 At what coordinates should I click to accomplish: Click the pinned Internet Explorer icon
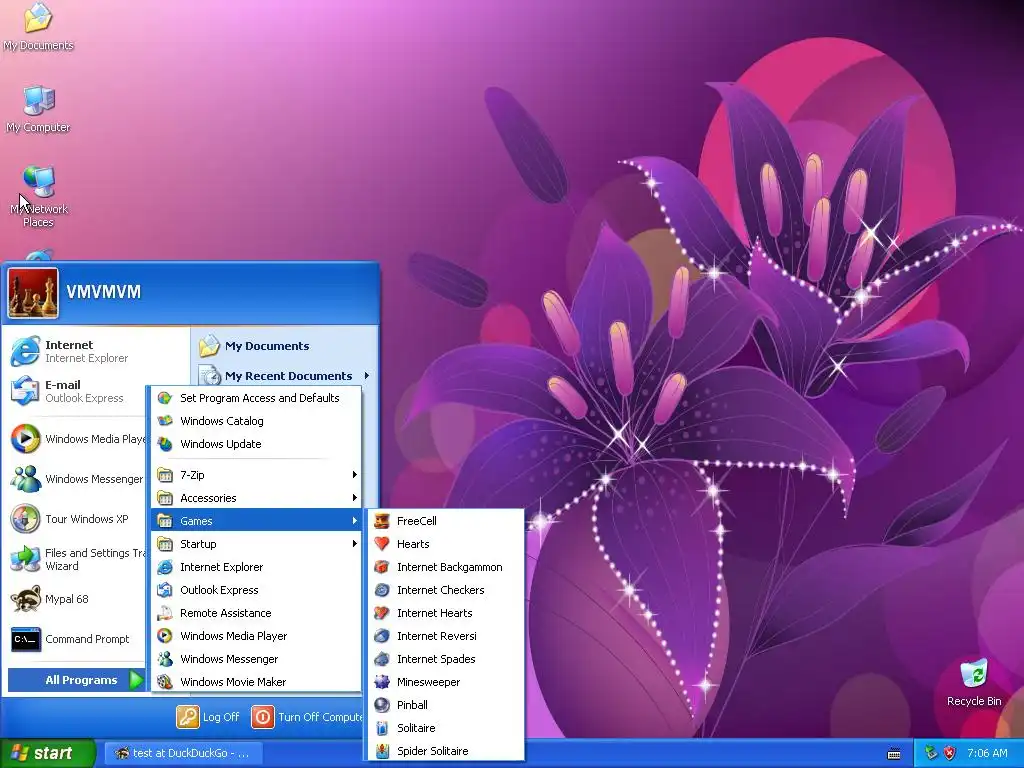point(25,351)
